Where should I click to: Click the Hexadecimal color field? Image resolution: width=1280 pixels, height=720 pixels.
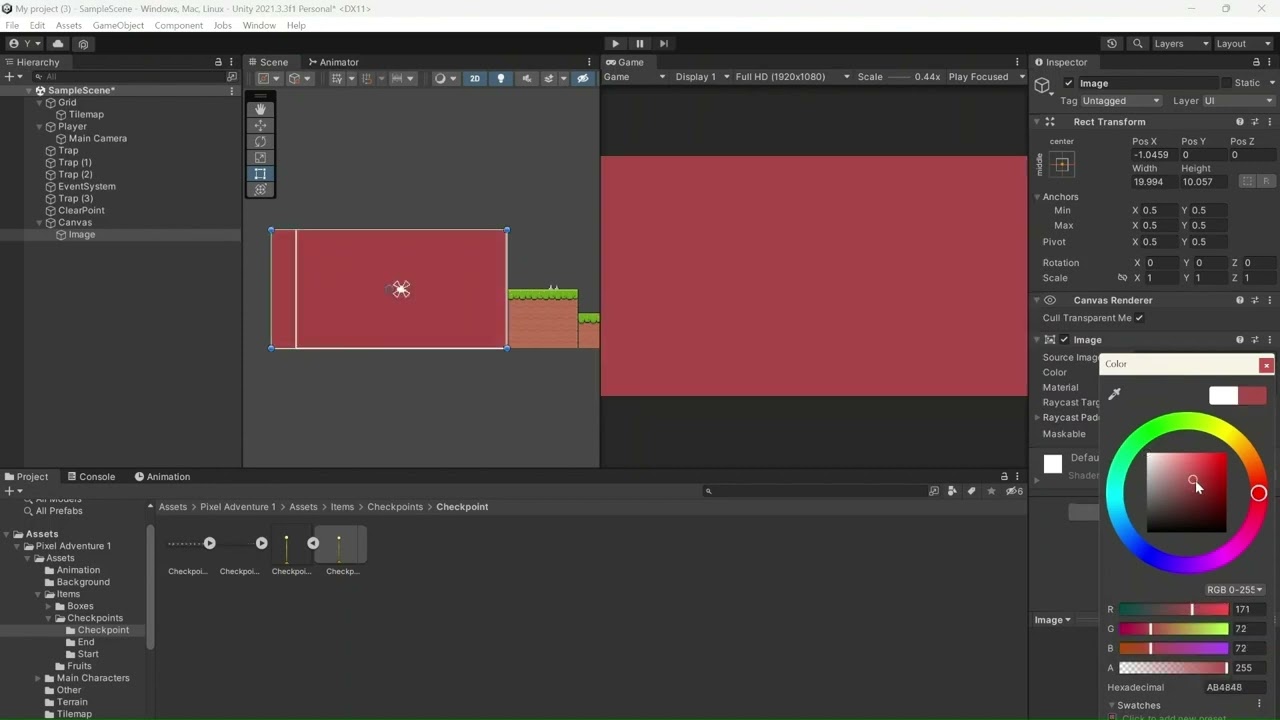coord(1236,688)
